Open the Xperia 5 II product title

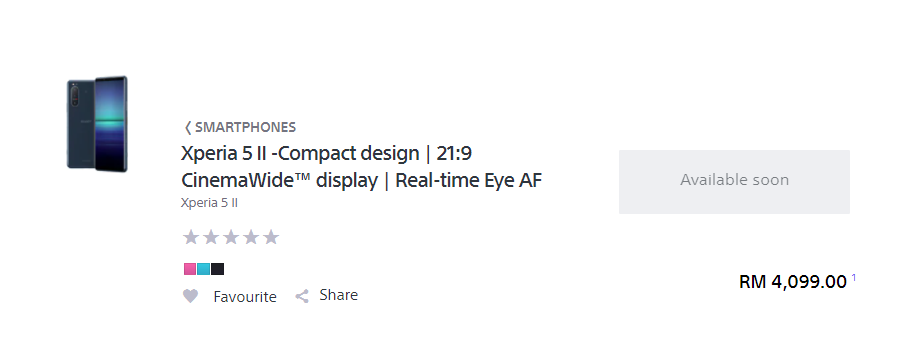361,167
